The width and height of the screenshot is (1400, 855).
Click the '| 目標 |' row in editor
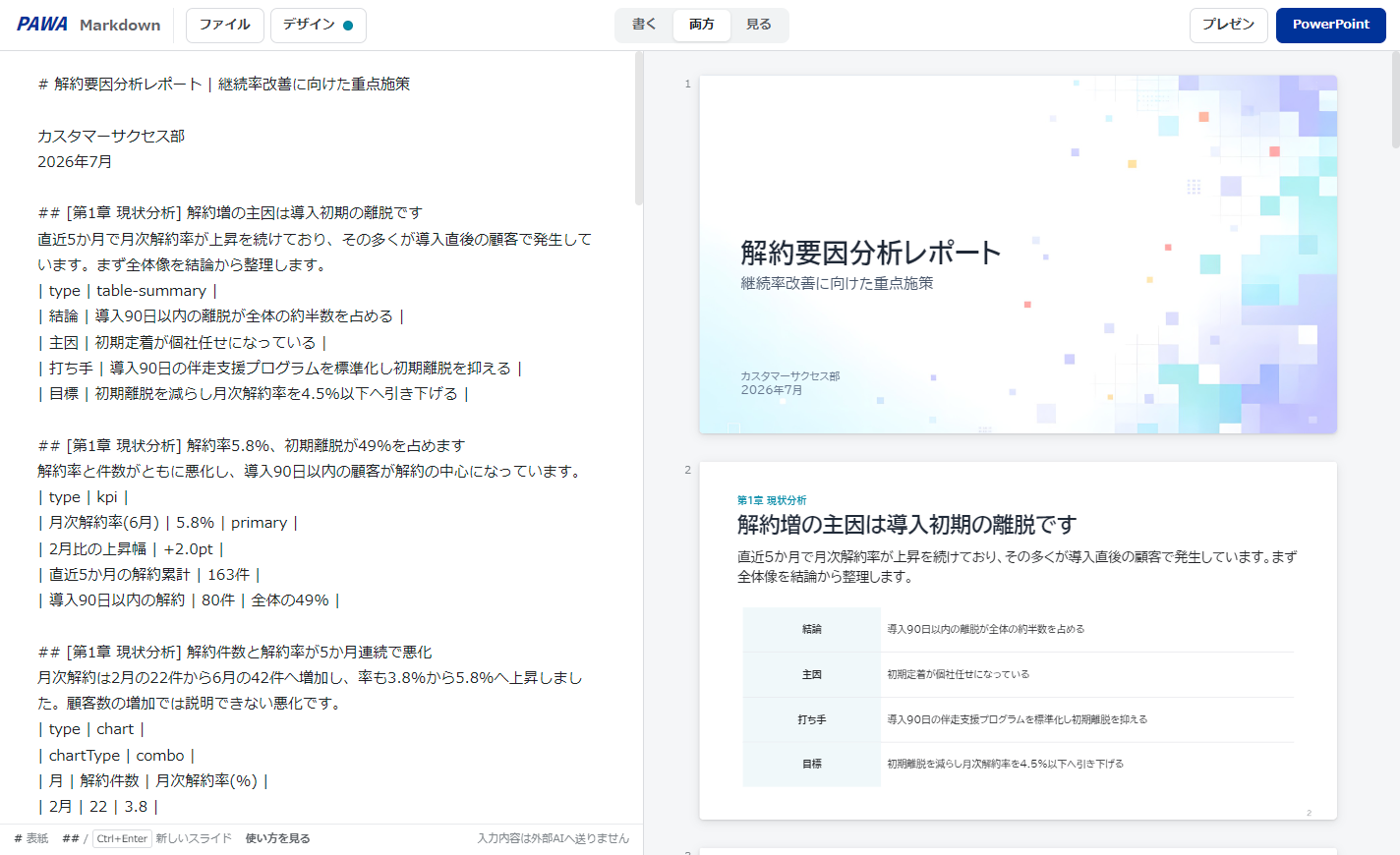click(254, 393)
